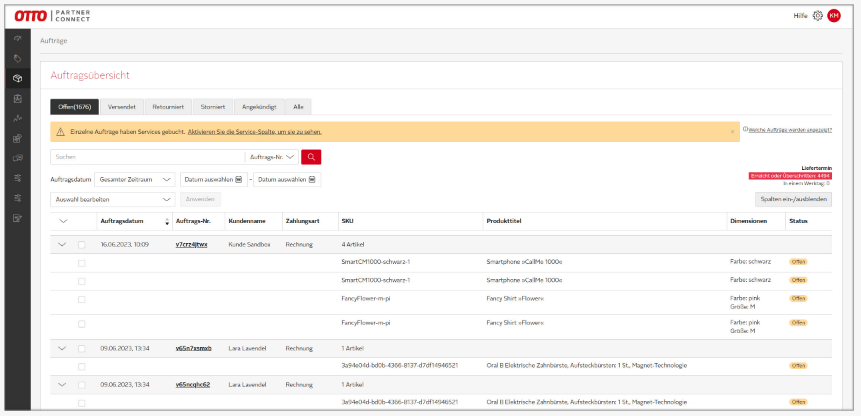This screenshot has width=861, height=416.
Task: Click the Anwenden button
Action: pyautogui.click(x=200, y=199)
